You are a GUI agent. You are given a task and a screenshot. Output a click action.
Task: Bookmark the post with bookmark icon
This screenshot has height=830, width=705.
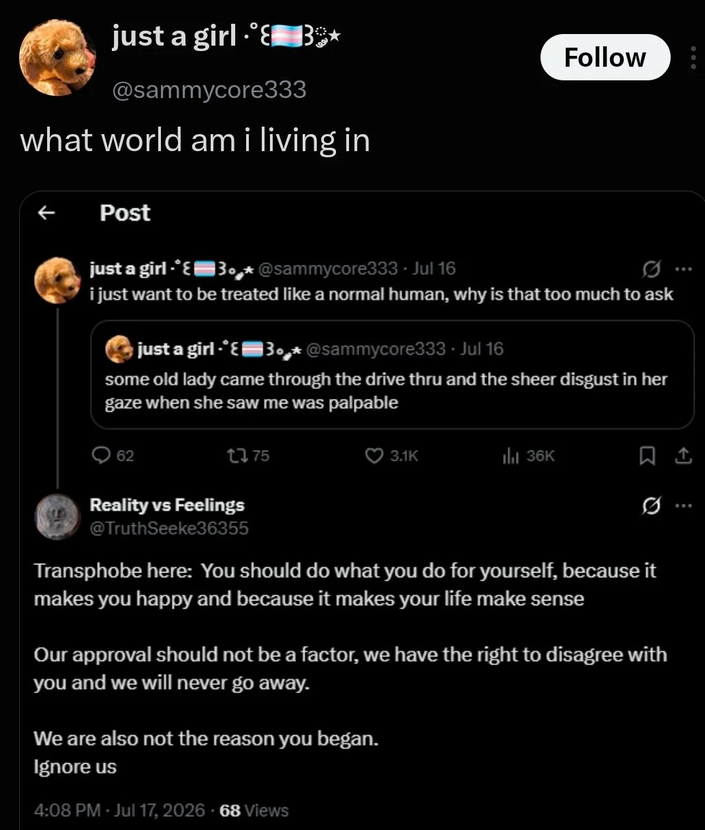(647, 456)
